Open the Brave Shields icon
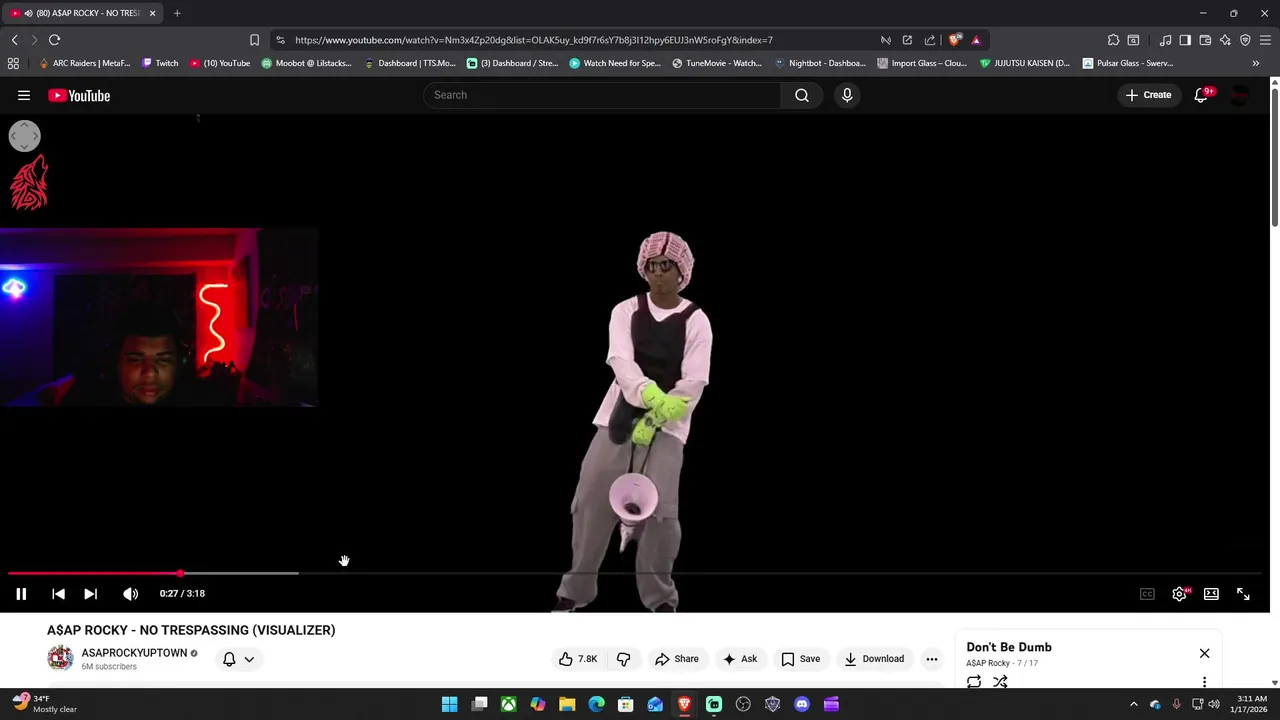This screenshot has height=720, width=1280. [955, 40]
